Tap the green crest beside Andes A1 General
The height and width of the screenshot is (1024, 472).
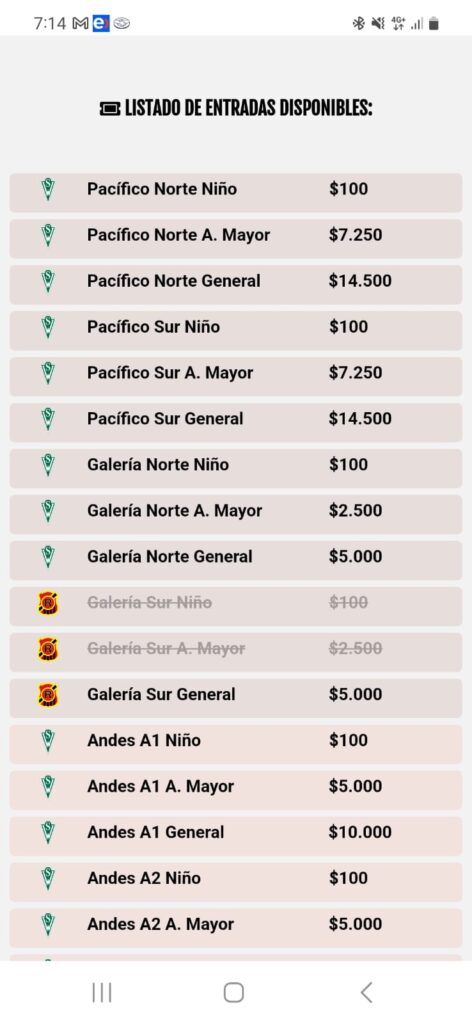pos(48,832)
